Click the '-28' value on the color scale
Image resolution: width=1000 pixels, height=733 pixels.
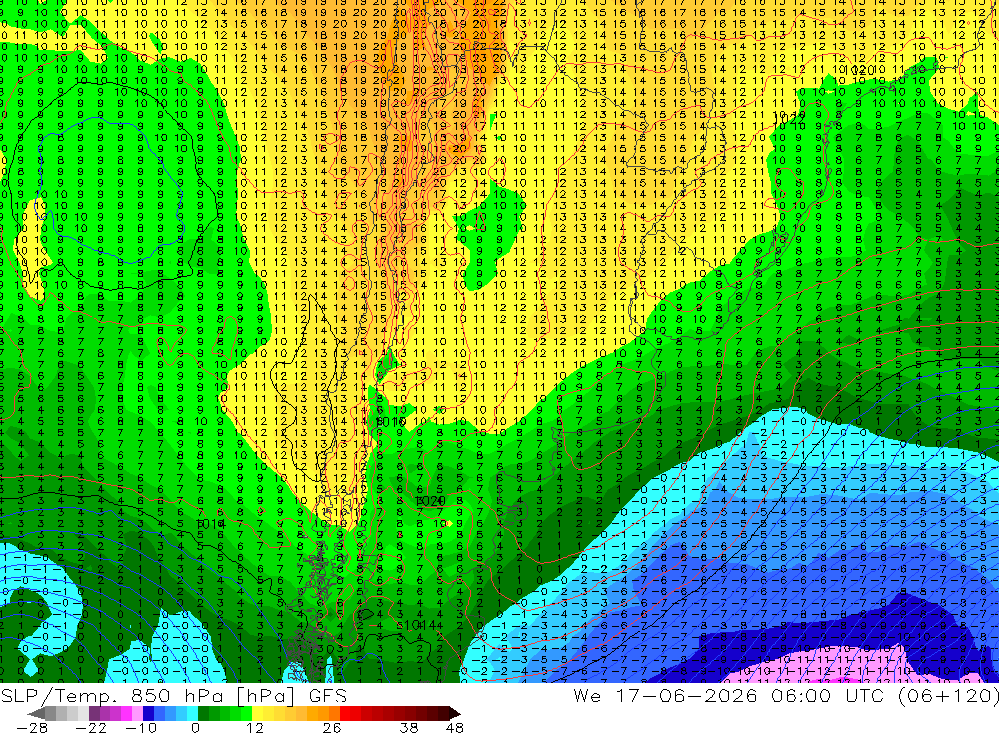click(32, 727)
